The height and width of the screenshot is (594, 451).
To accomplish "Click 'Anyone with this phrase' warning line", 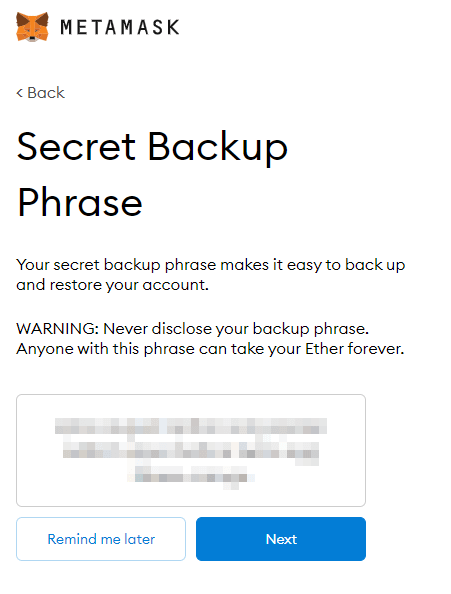I will click(210, 349).
